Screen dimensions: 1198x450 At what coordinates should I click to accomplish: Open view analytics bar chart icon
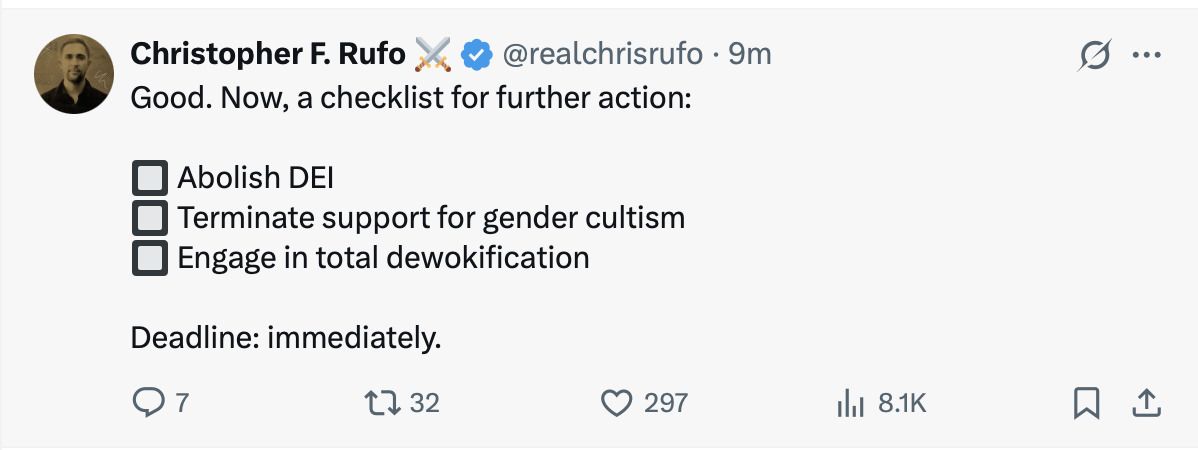point(849,403)
